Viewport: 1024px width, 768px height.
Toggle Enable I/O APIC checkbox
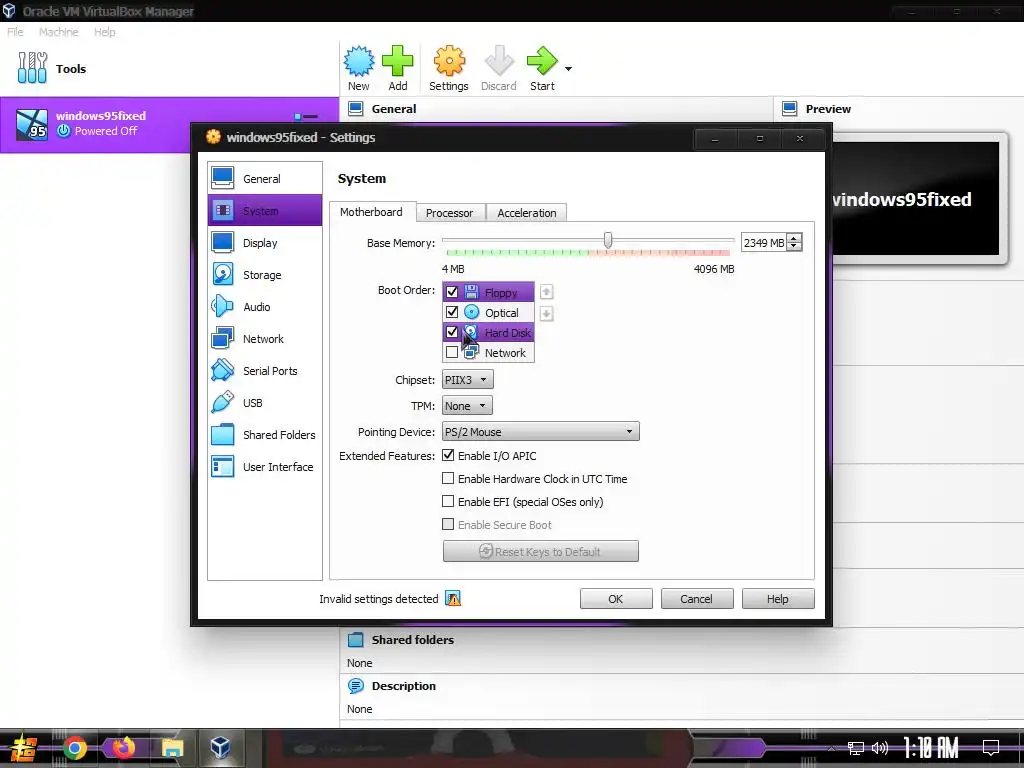click(x=448, y=455)
